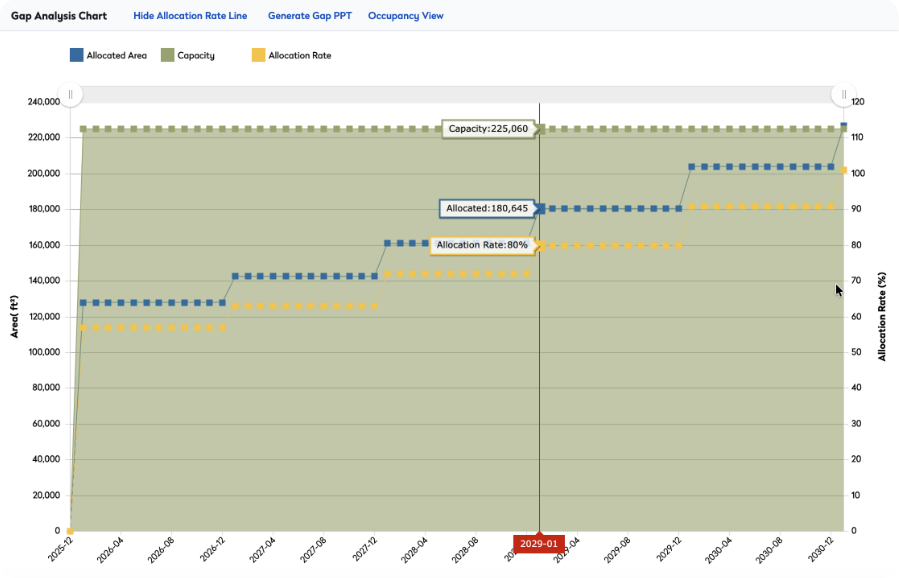This screenshot has height=578, width=899.
Task: Open Generate Gap PPT link
Action: point(309,16)
